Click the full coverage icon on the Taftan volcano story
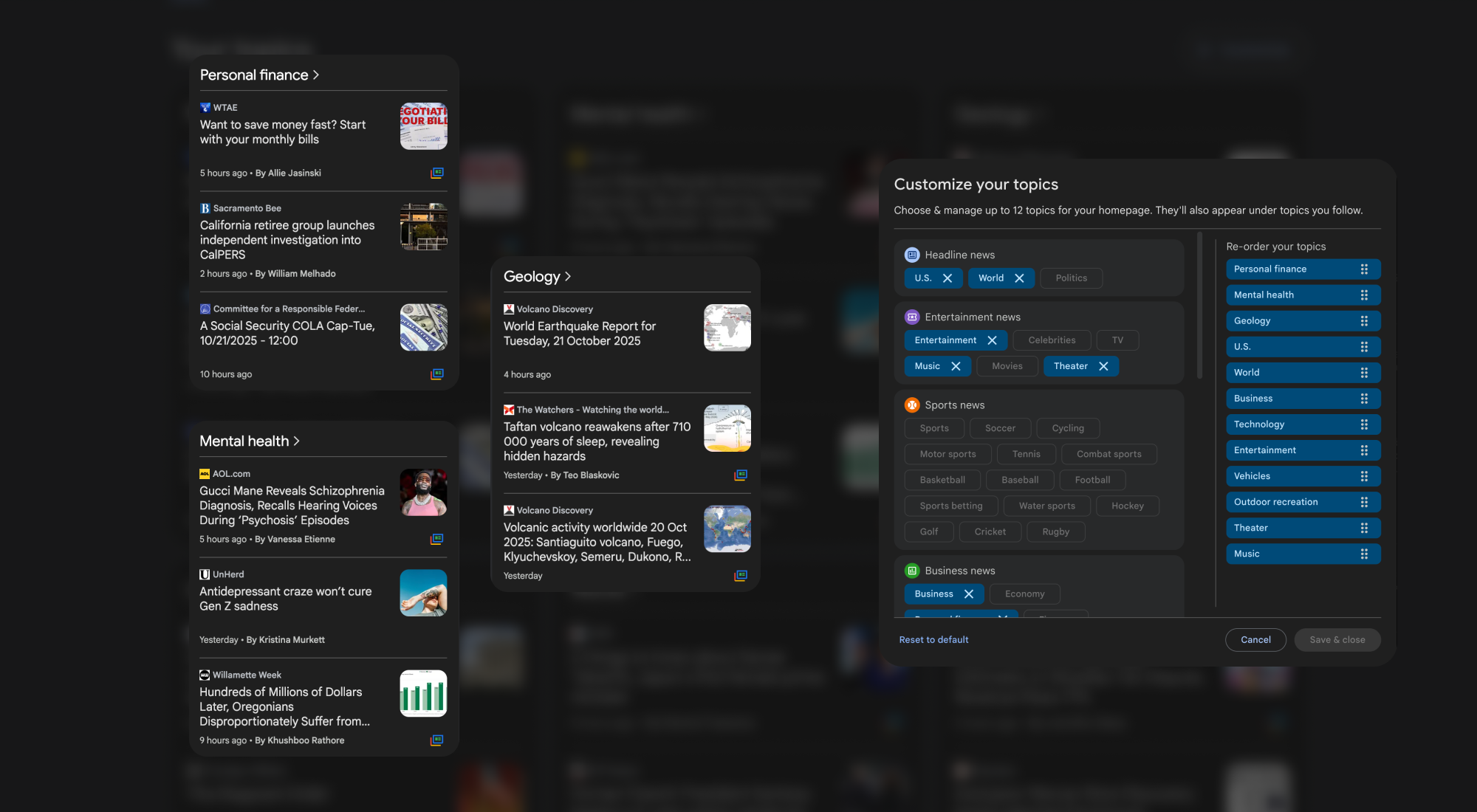This screenshot has height=812, width=1477. click(x=740, y=475)
